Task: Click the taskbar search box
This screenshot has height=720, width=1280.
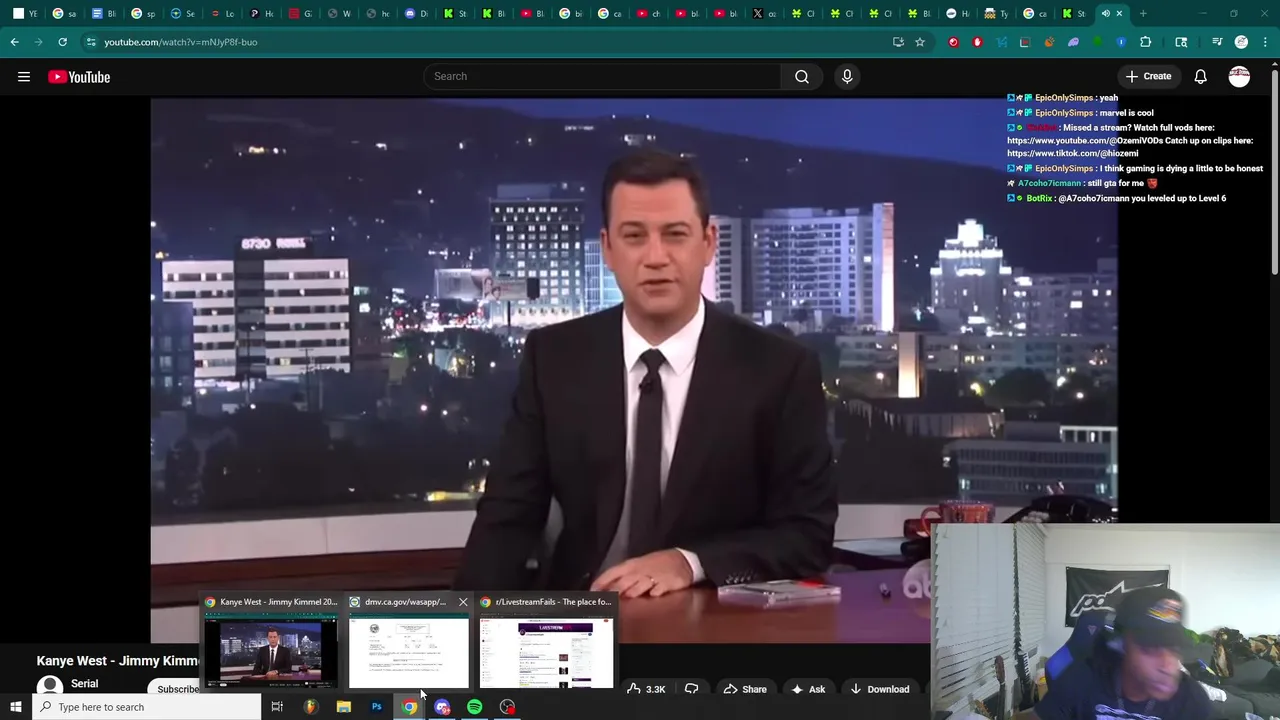Action: click(147, 707)
